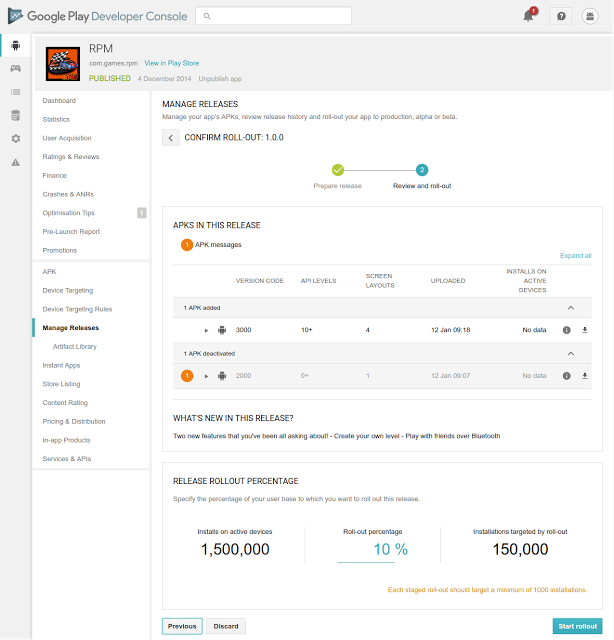Click the Android icon for version 2000
Screen dimensions: 614x640
click(x=222, y=376)
